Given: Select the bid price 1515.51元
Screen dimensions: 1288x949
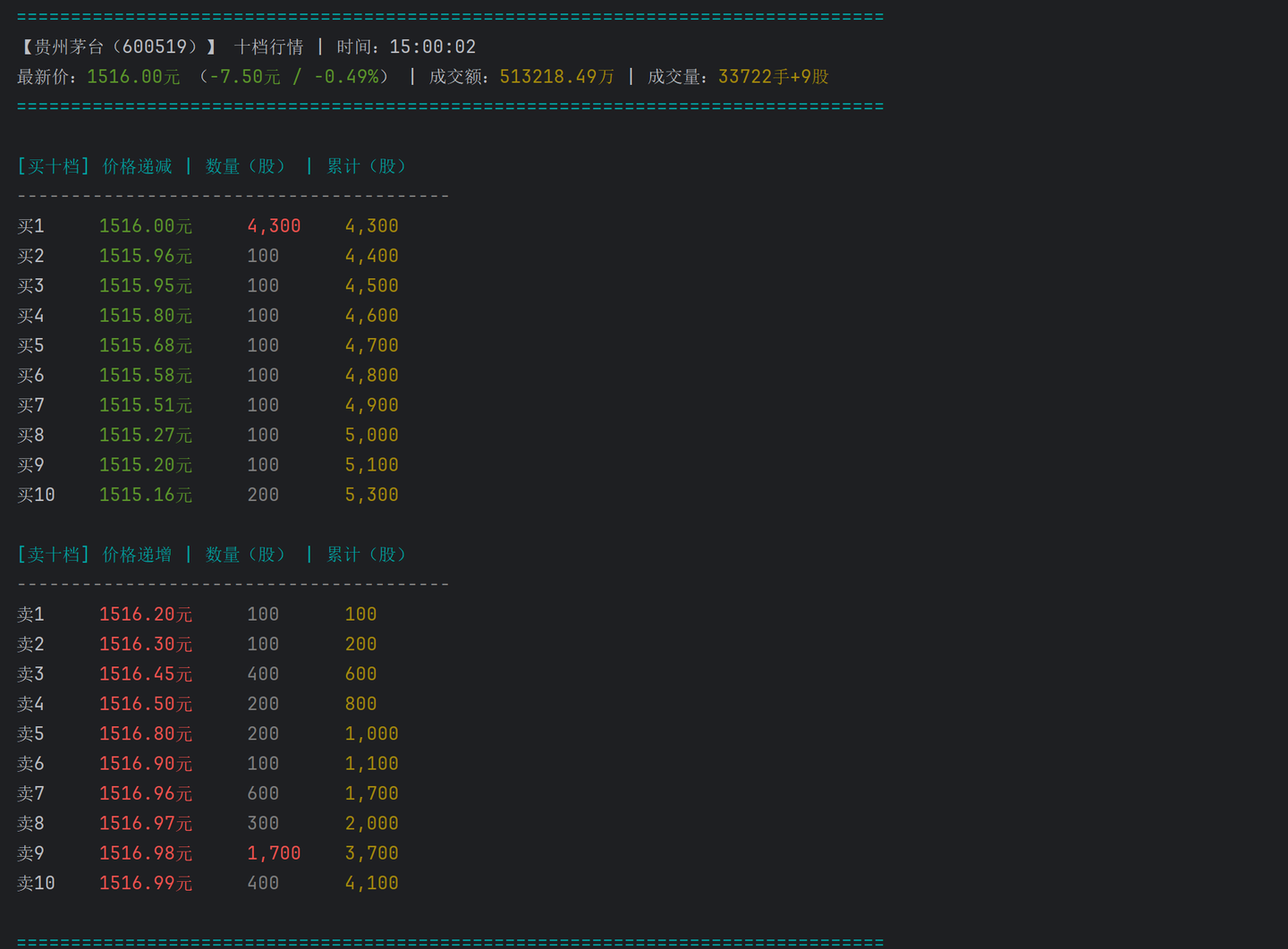Looking at the screenshot, I should (x=146, y=405).
